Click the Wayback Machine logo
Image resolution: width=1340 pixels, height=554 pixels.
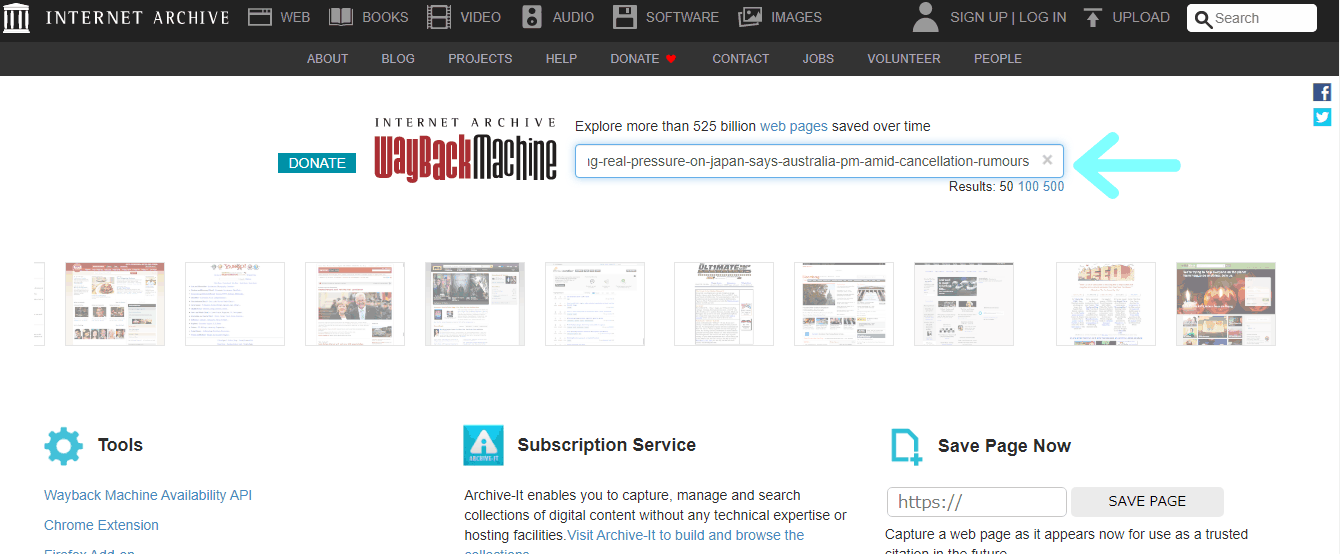466,149
